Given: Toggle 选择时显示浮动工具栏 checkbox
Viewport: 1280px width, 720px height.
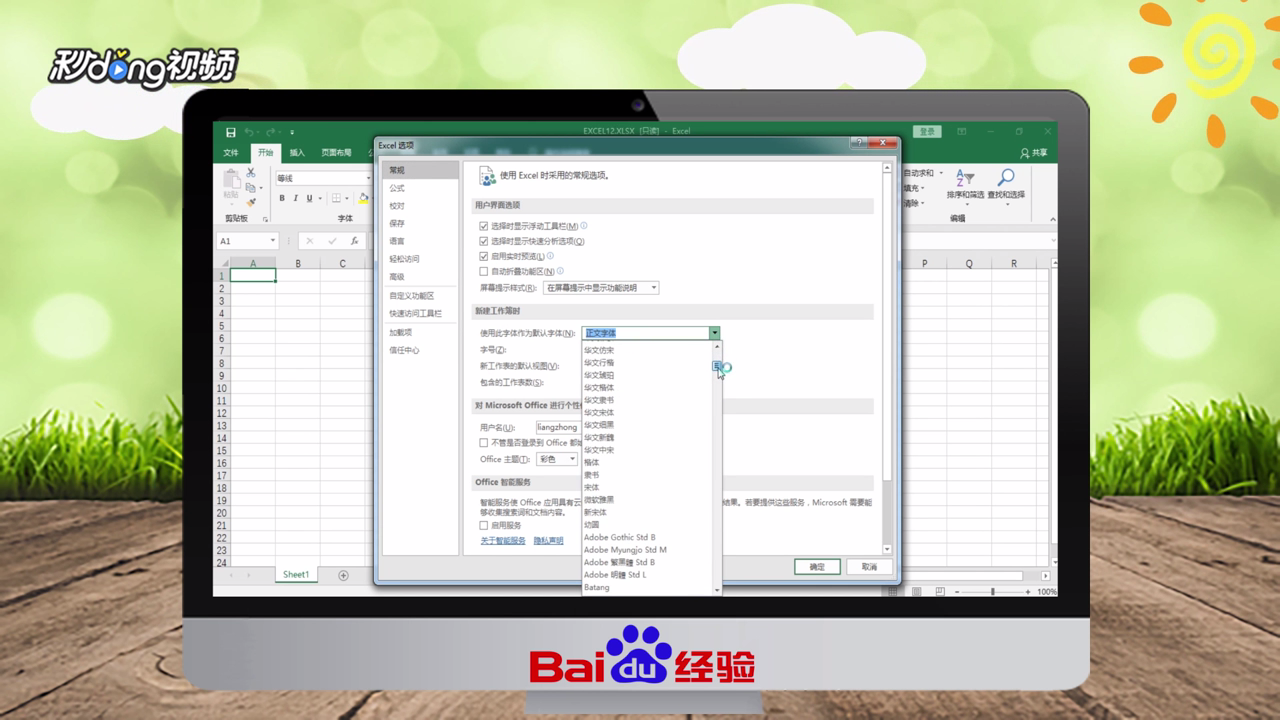Looking at the screenshot, I should click(x=484, y=227).
